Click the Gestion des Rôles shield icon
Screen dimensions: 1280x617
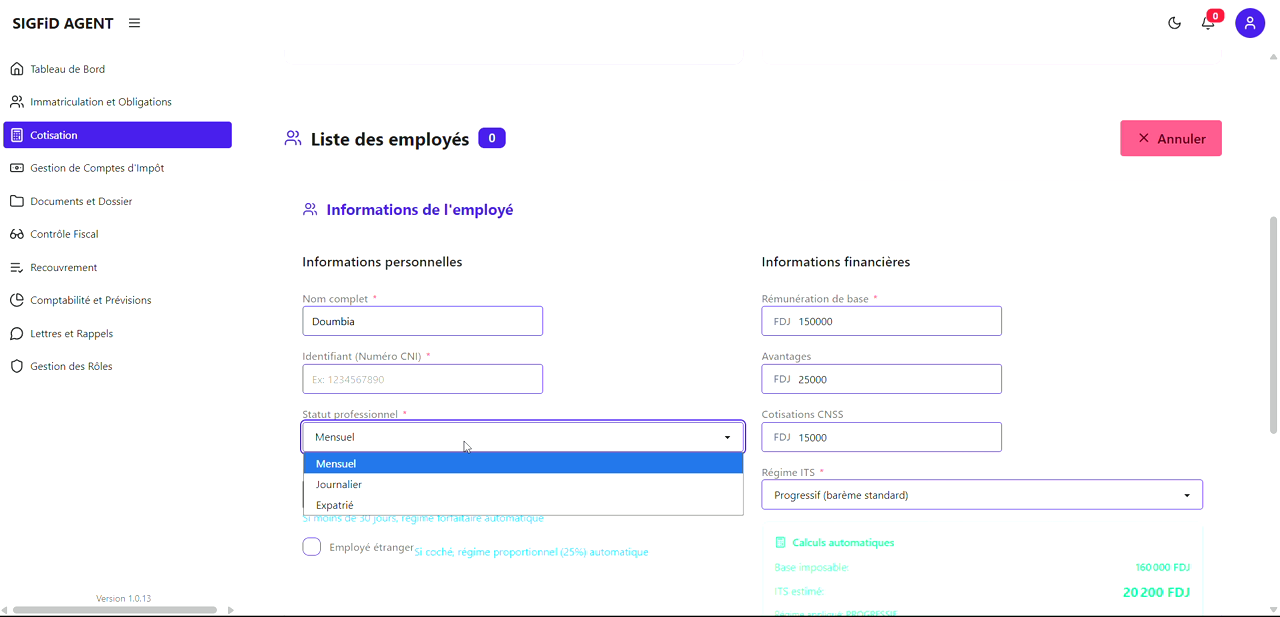click(x=15, y=365)
